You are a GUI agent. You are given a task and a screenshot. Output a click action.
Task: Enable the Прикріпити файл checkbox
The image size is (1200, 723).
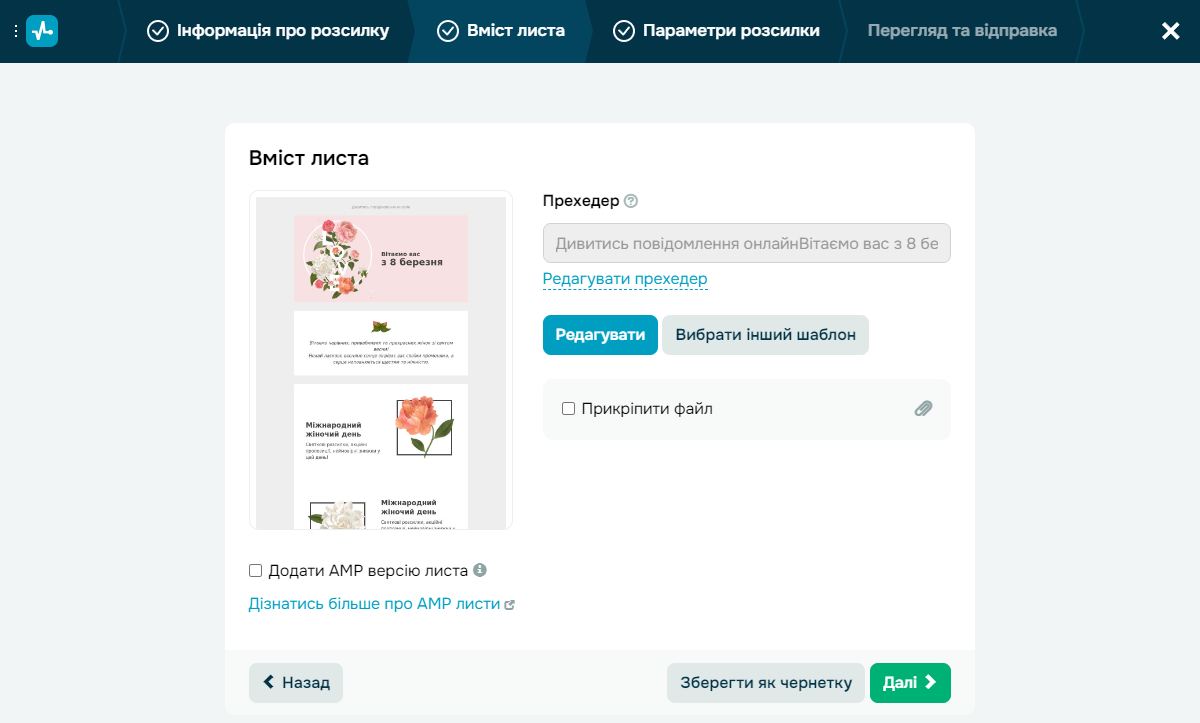click(568, 408)
